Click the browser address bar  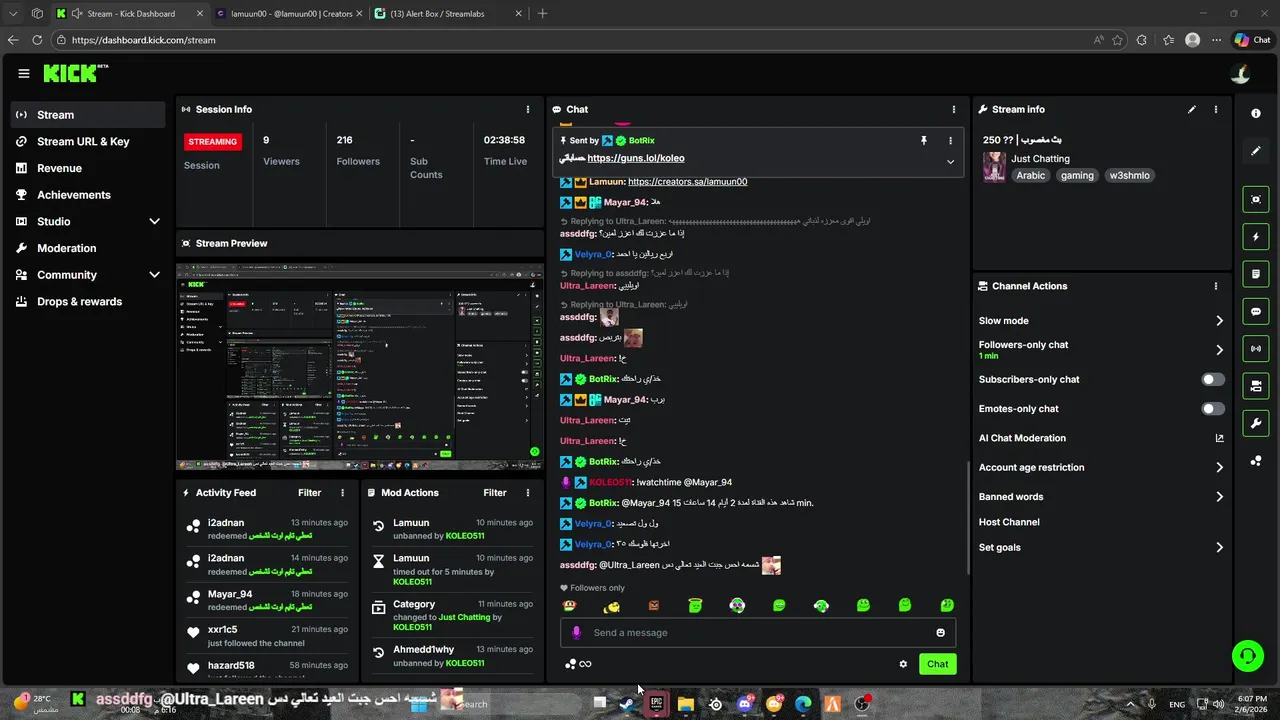(570, 40)
